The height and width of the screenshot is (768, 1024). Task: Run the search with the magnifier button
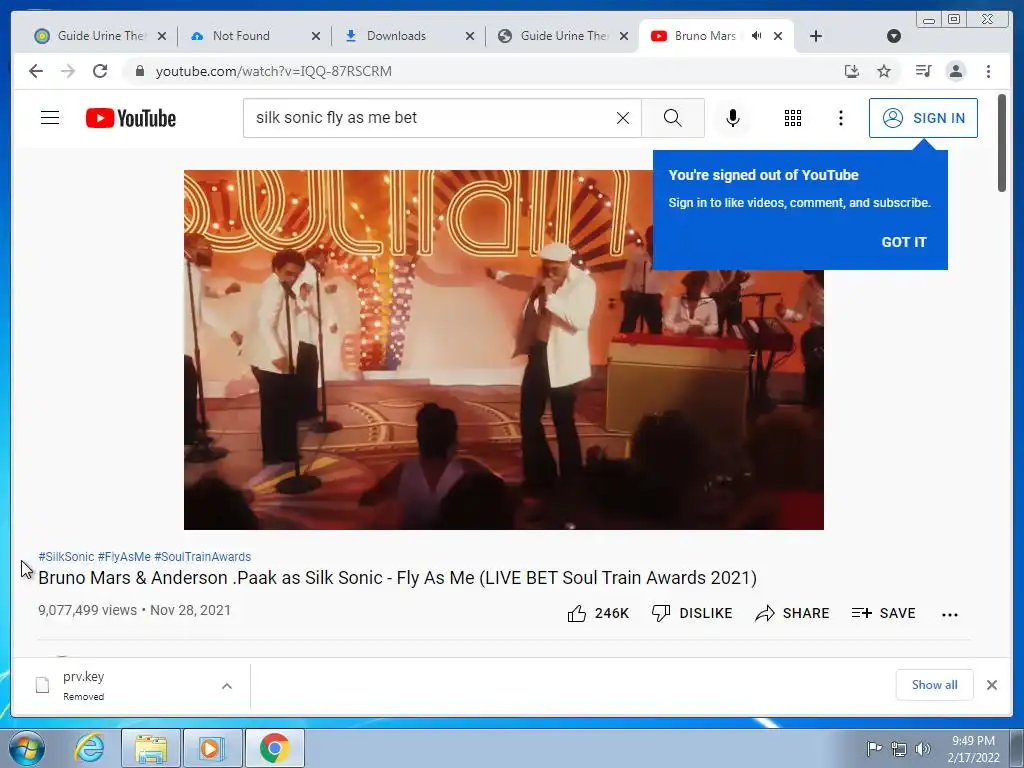[x=673, y=118]
